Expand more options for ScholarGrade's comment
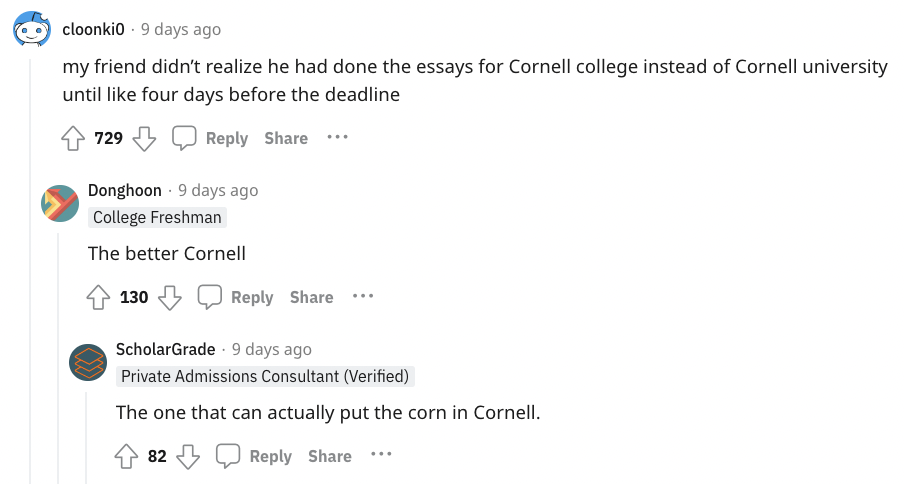 [x=381, y=455]
